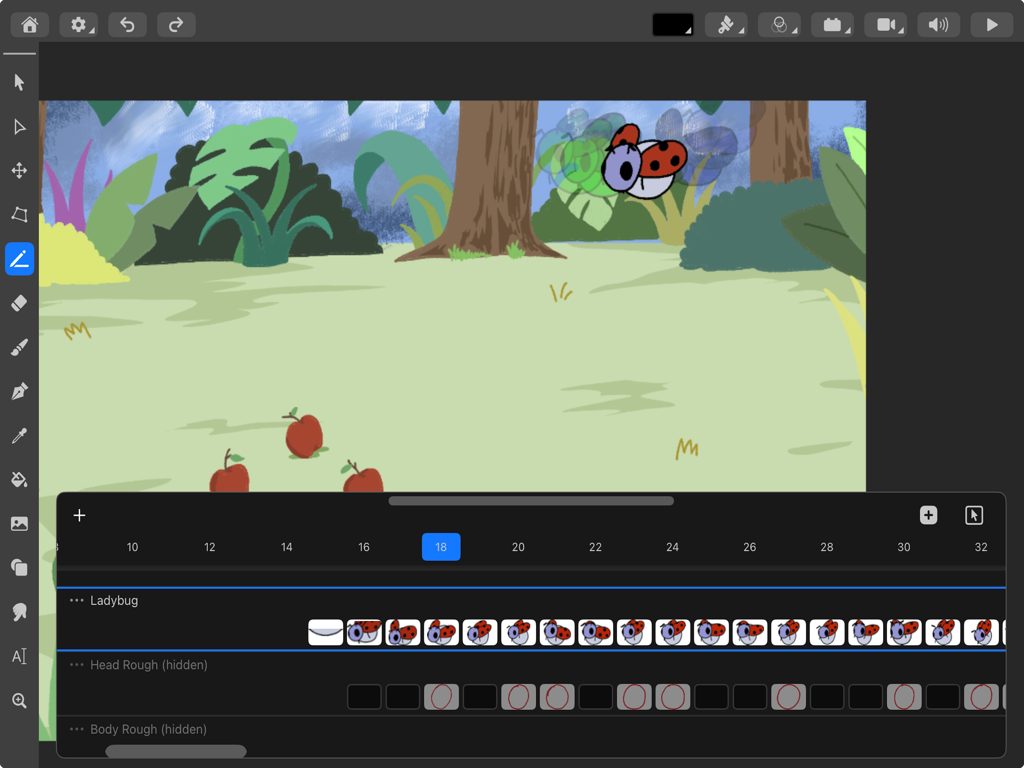The image size is (1024, 768).
Task: Select the Eraser tool
Action: coord(18,303)
